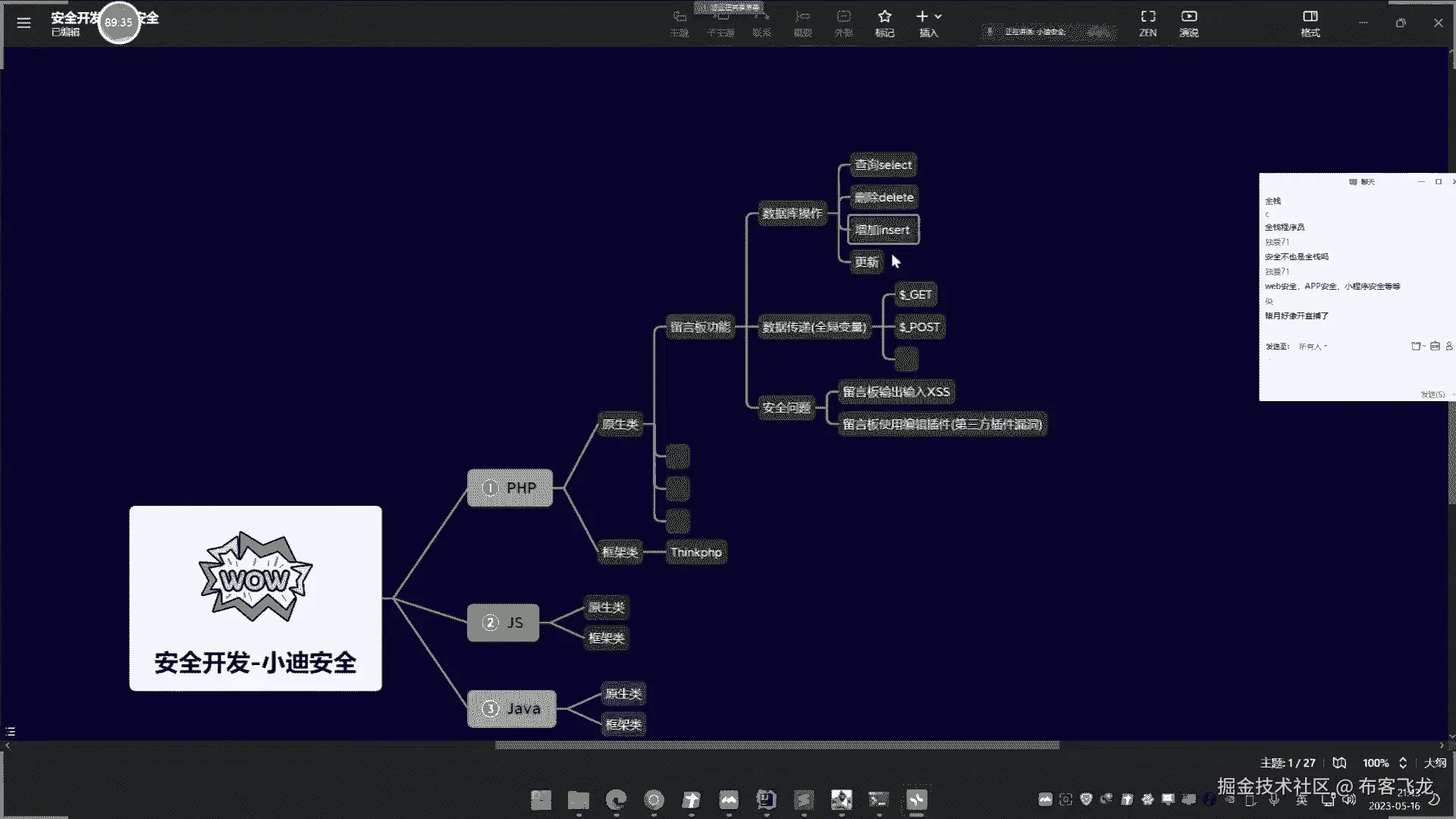Open the hamburger menu icon
The image size is (1456, 819).
coord(24,23)
